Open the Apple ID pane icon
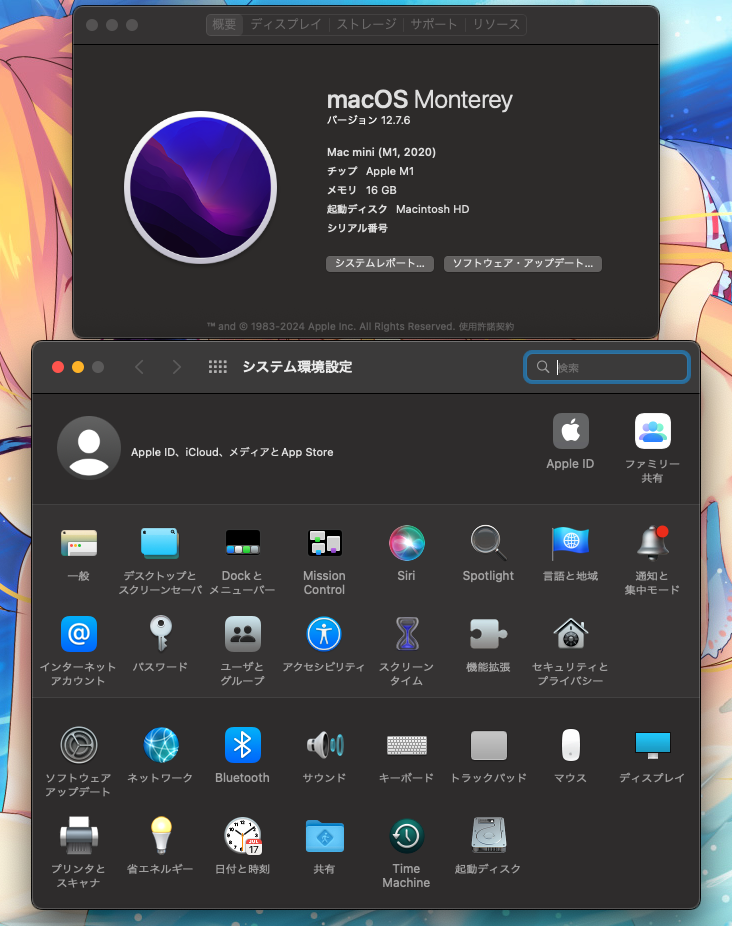Image resolution: width=732 pixels, height=926 pixels. 571,431
